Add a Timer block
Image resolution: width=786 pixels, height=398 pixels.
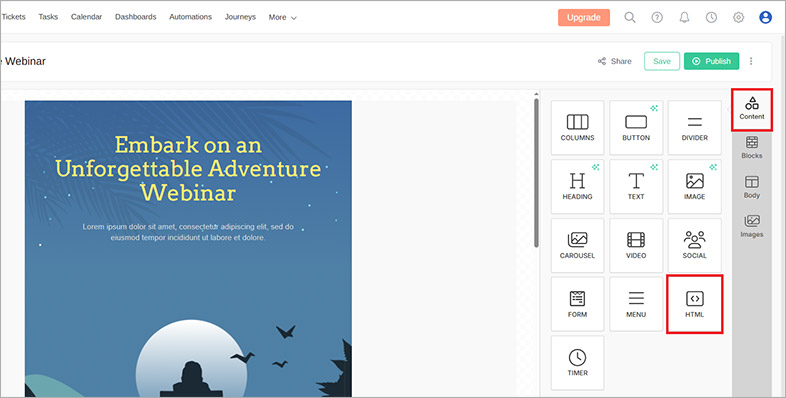coord(577,363)
